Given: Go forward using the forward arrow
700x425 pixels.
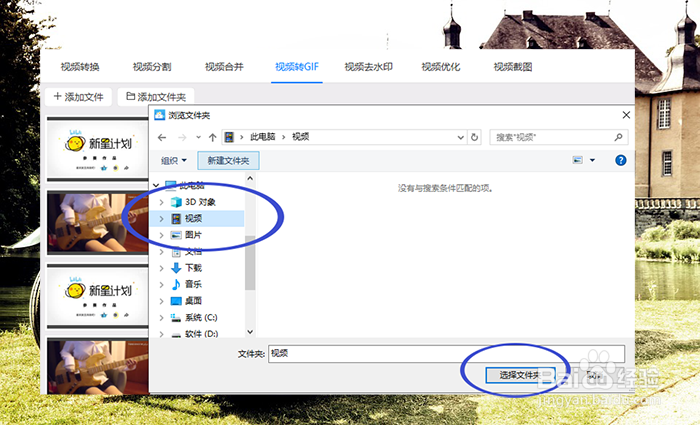Looking at the screenshot, I should [x=182, y=138].
